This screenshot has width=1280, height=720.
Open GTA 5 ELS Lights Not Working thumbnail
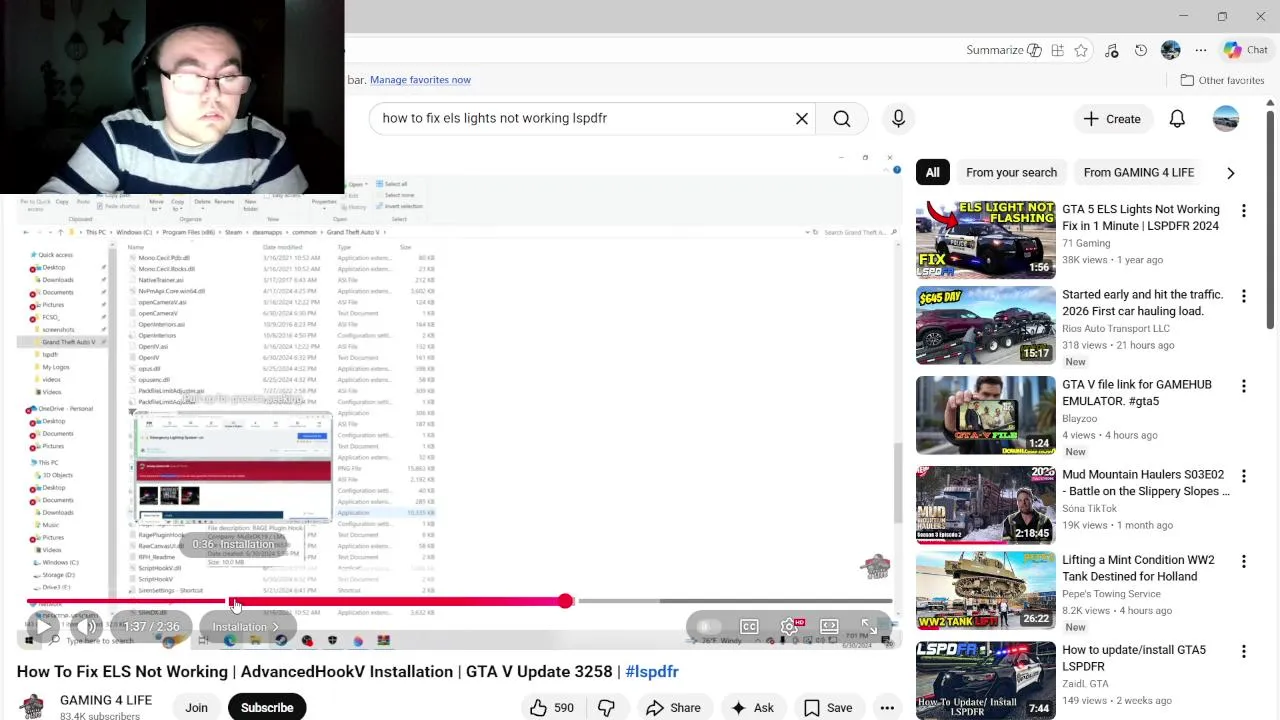pyautogui.click(x=985, y=239)
